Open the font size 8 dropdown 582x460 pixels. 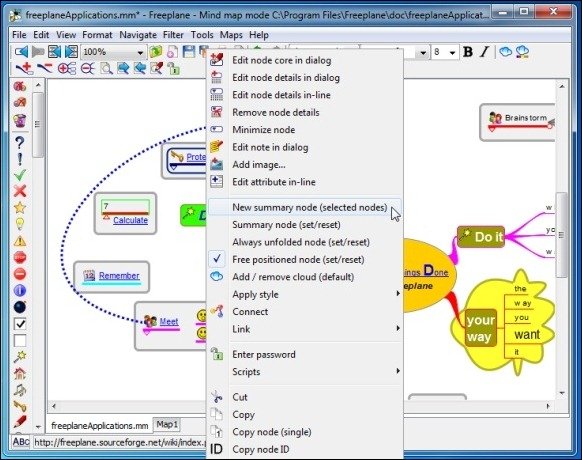coord(452,52)
